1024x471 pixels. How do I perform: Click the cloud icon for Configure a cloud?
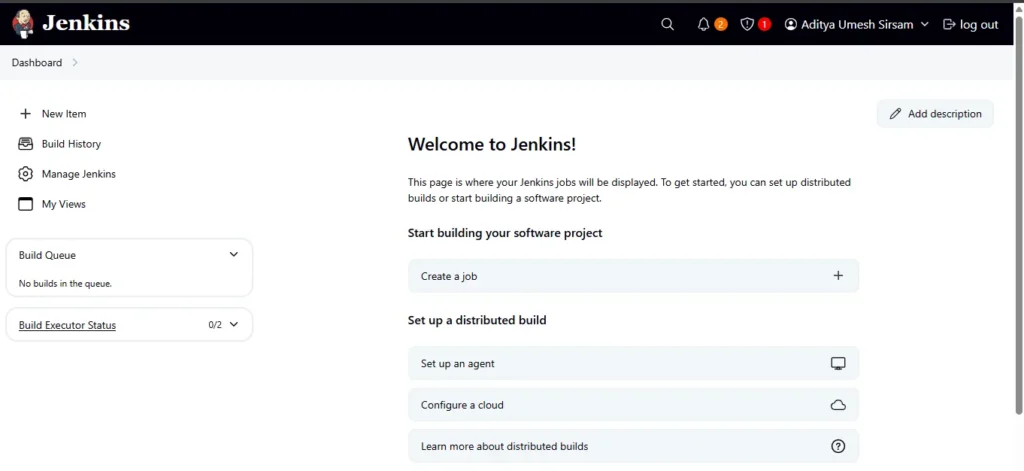tap(838, 405)
